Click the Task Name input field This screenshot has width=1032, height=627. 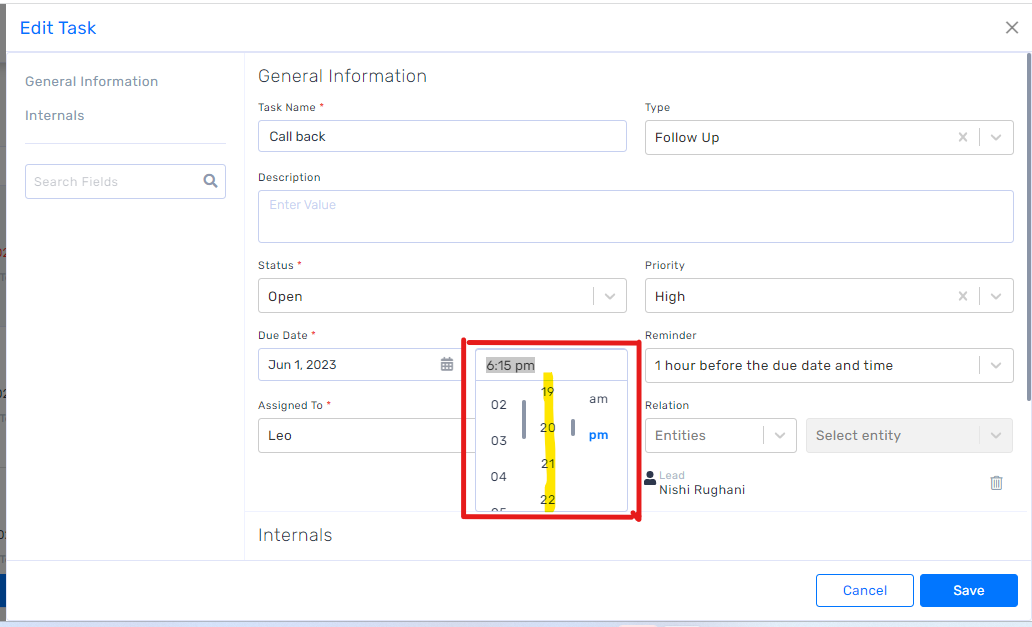point(442,137)
